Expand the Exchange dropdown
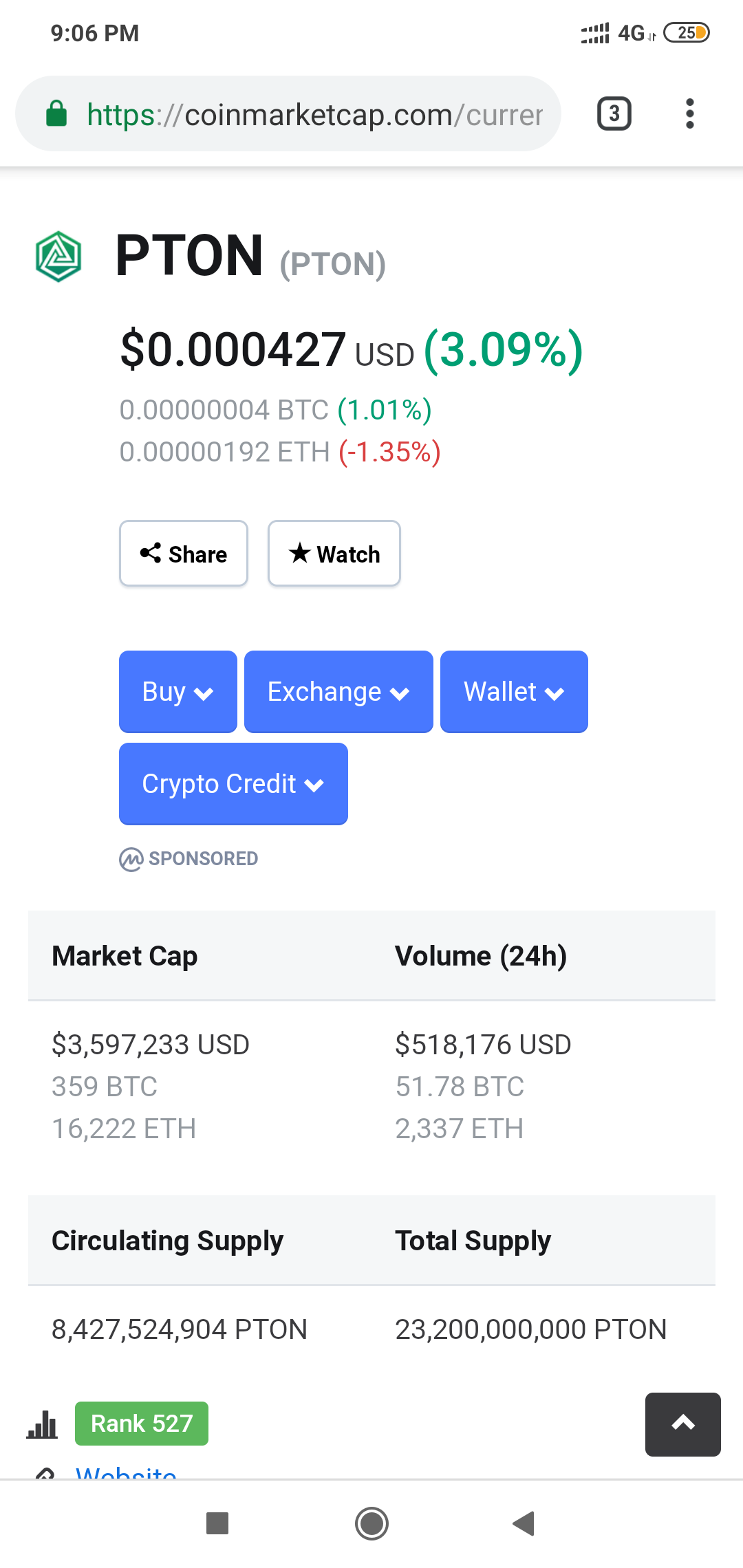 pyautogui.click(x=338, y=692)
